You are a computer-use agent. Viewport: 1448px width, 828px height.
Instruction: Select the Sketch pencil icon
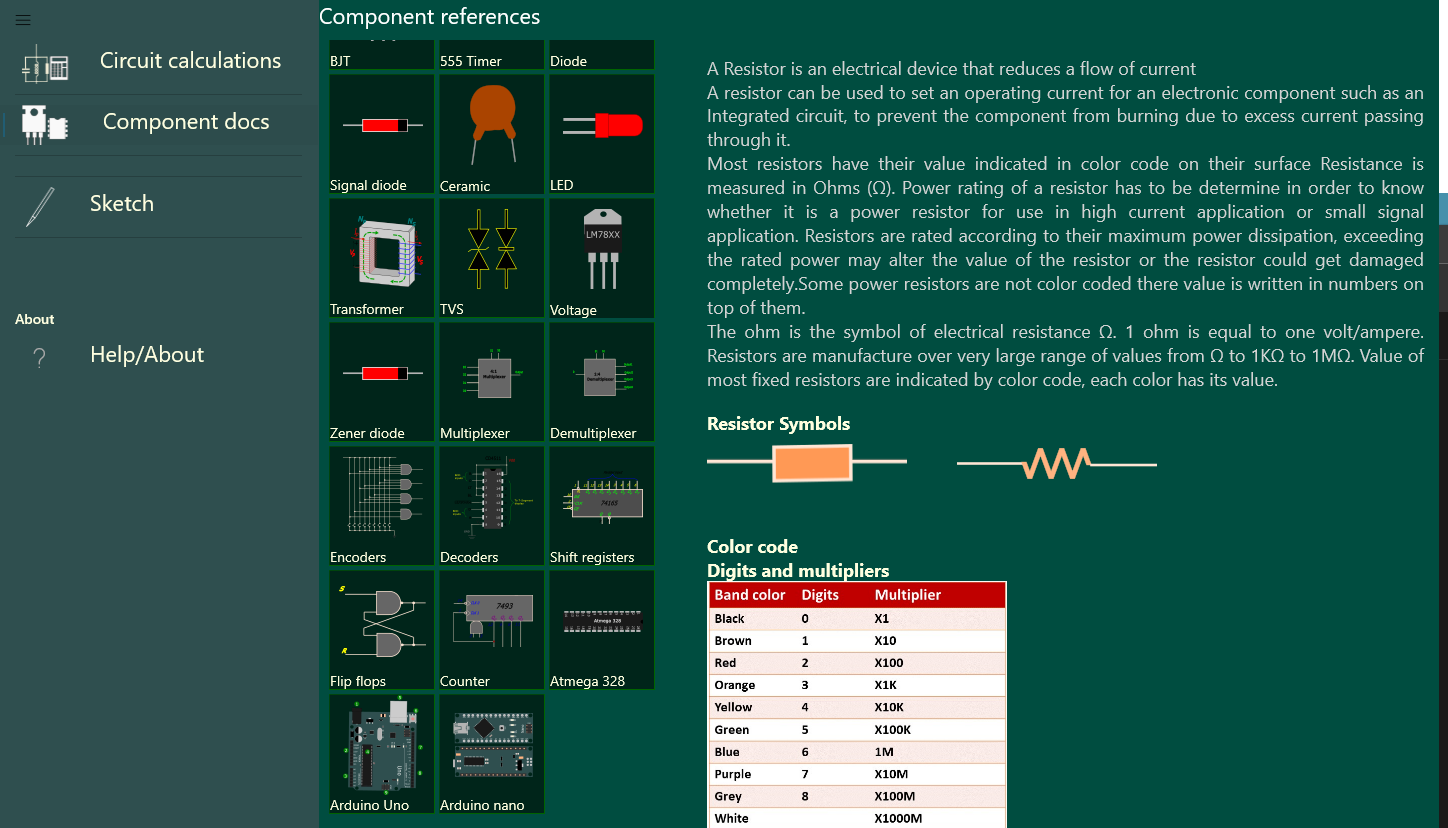(38, 203)
